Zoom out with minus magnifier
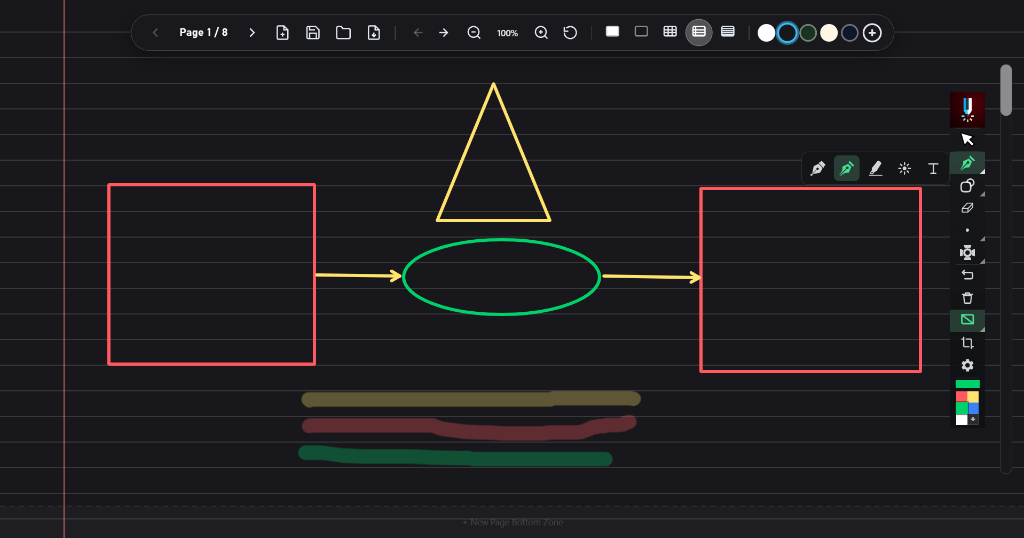1024x538 pixels. (x=474, y=33)
